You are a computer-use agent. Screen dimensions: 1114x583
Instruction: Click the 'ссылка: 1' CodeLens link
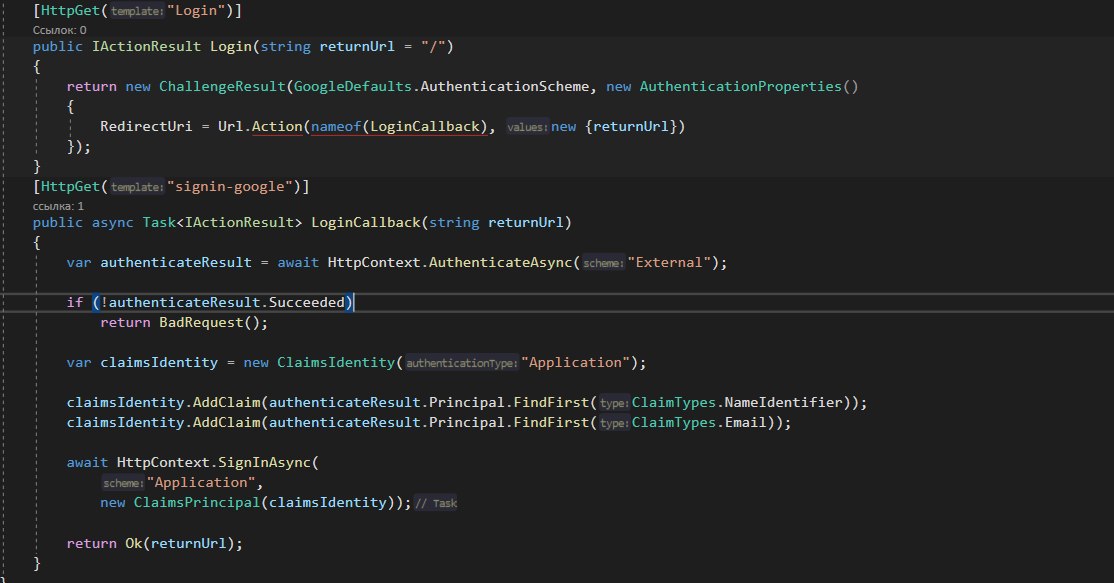[x=58, y=206]
